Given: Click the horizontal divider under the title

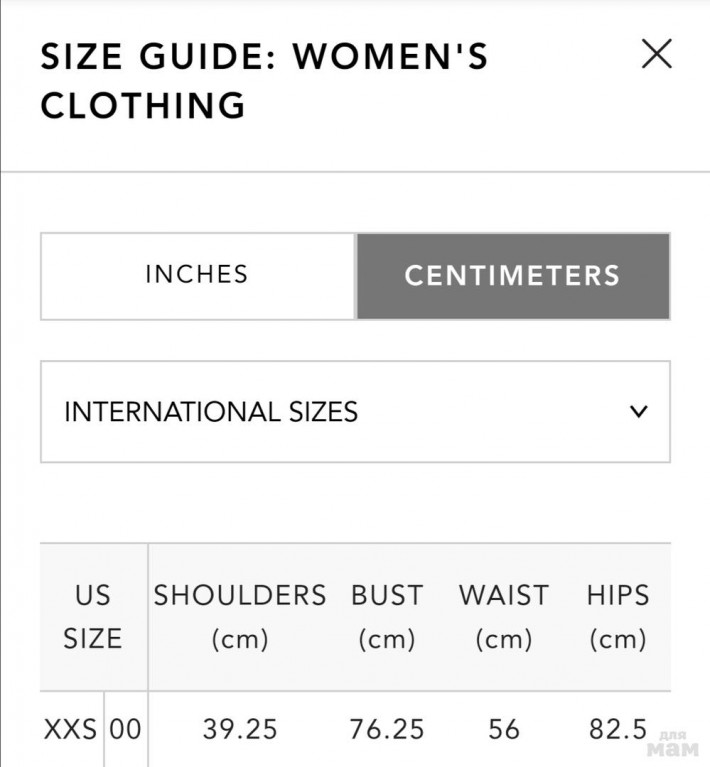Looking at the screenshot, I should tap(355, 171).
